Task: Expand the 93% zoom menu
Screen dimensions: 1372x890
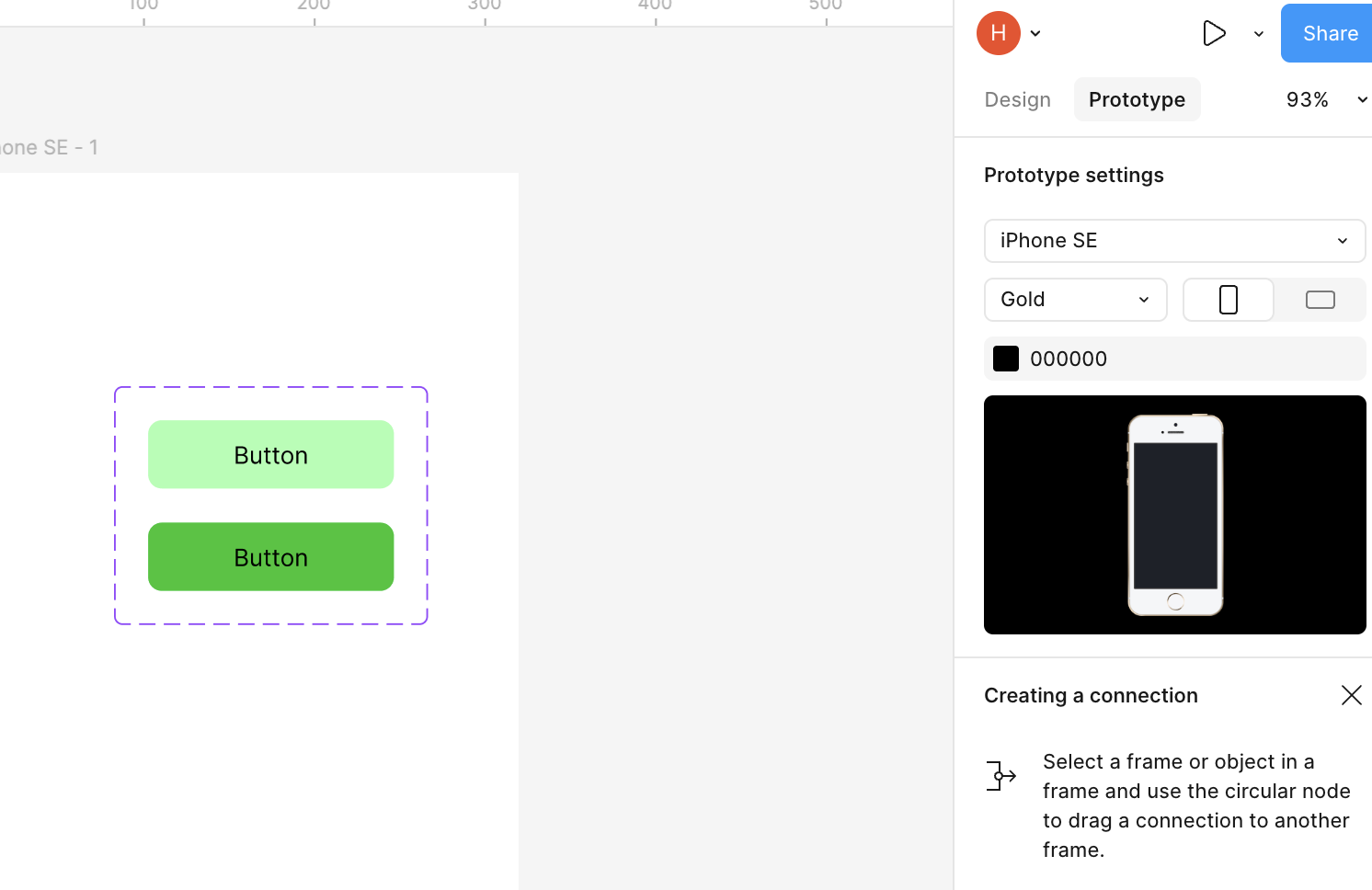Action: point(1325,99)
